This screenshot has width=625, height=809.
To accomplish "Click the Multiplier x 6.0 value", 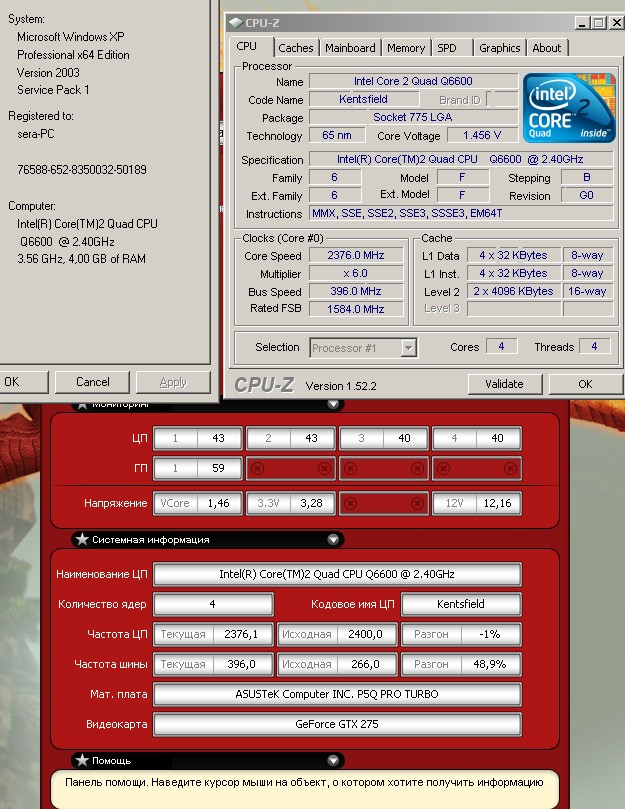I will (356, 273).
